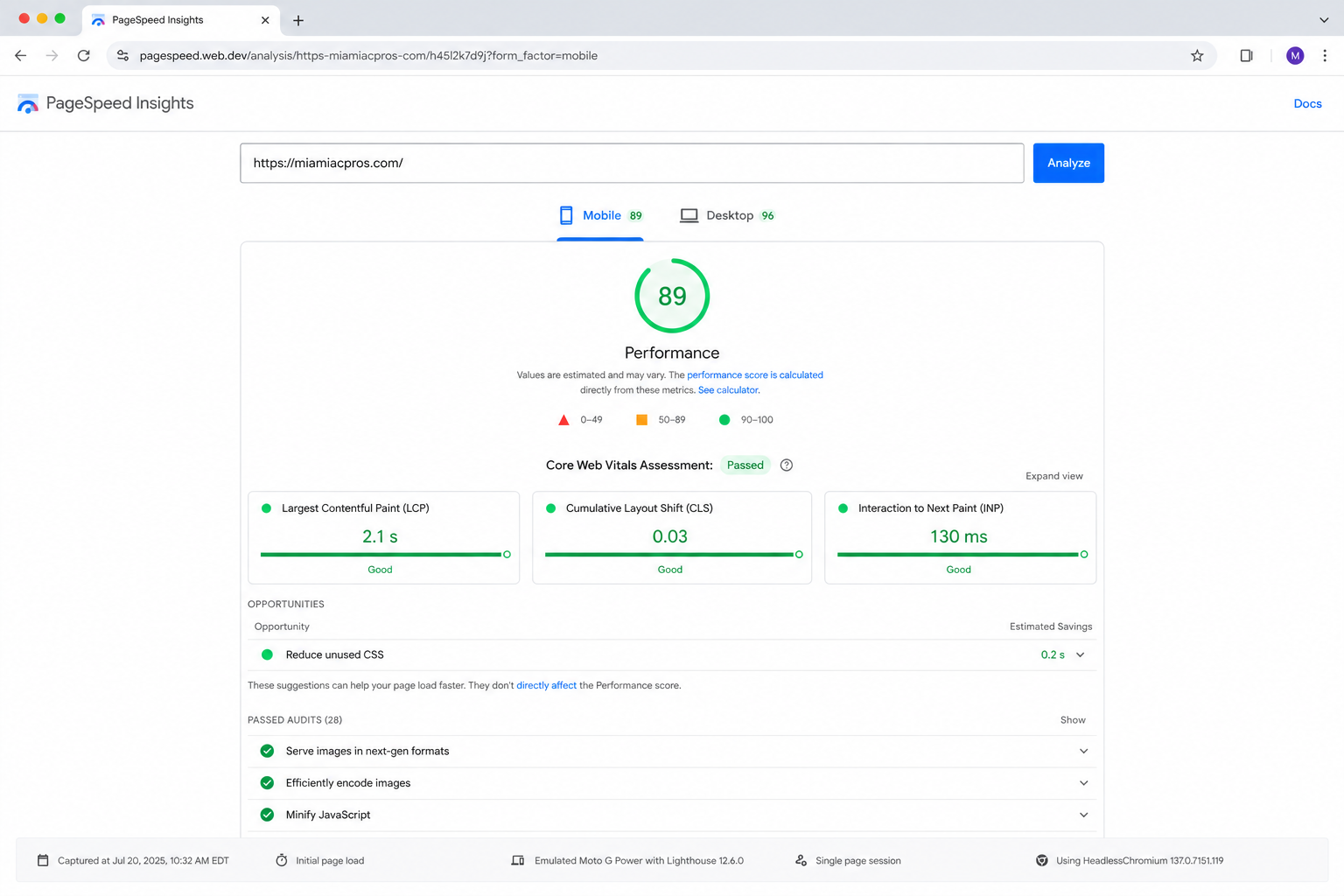The height and width of the screenshot is (896, 1344).
Task: Click the Passed assessment badge
Action: (745, 465)
